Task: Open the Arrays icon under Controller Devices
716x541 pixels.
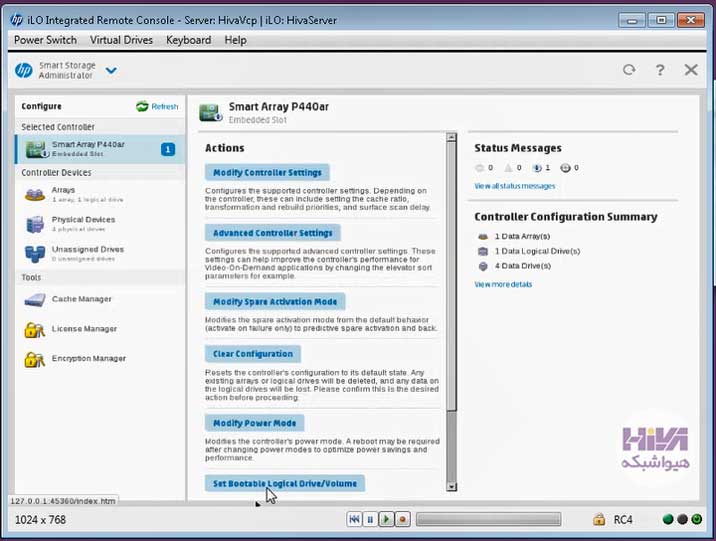Action: [35, 194]
